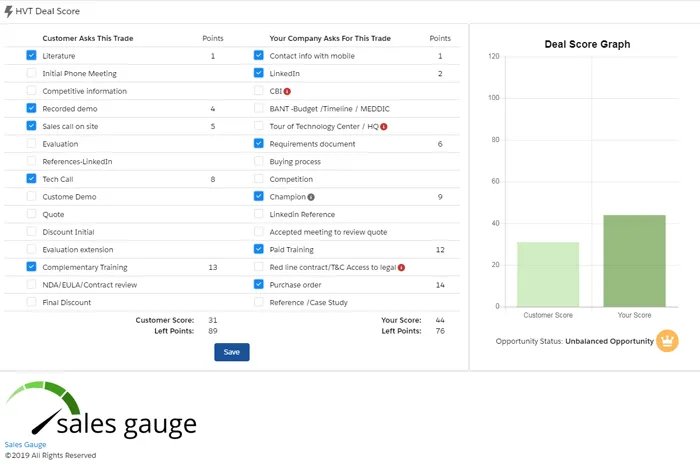Click the Complementary Training points value 13
The image size is (700, 467).
[213, 267]
